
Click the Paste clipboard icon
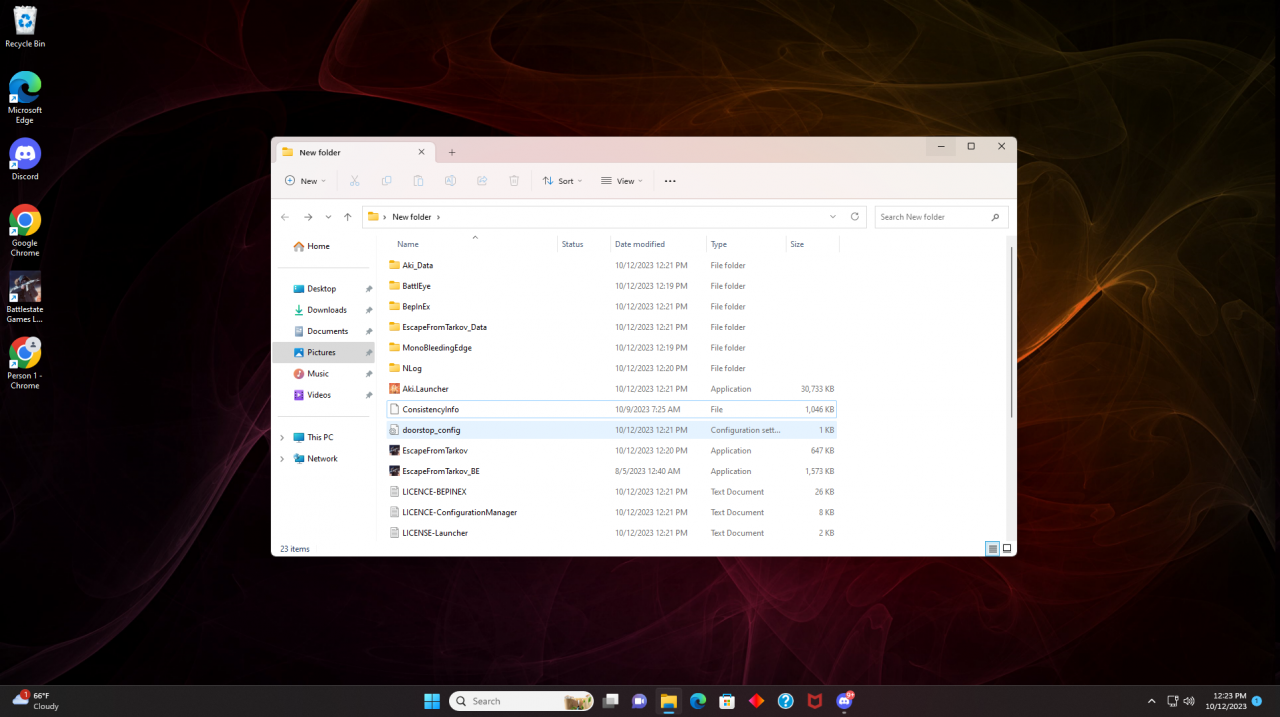click(418, 181)
